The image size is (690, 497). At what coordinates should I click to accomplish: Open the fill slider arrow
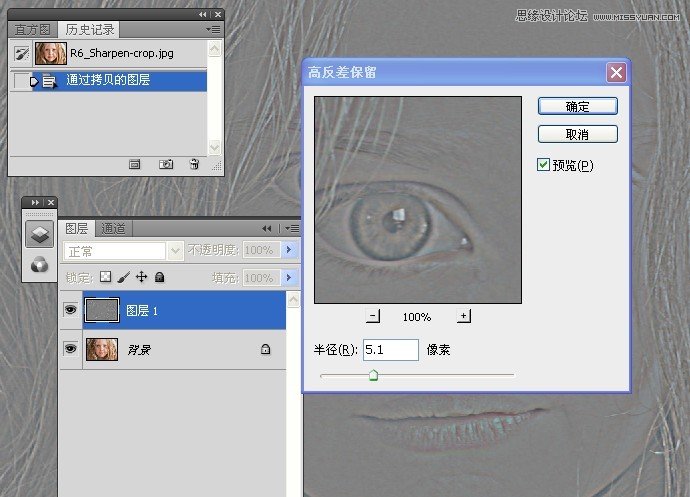click(x=289, y=277)
